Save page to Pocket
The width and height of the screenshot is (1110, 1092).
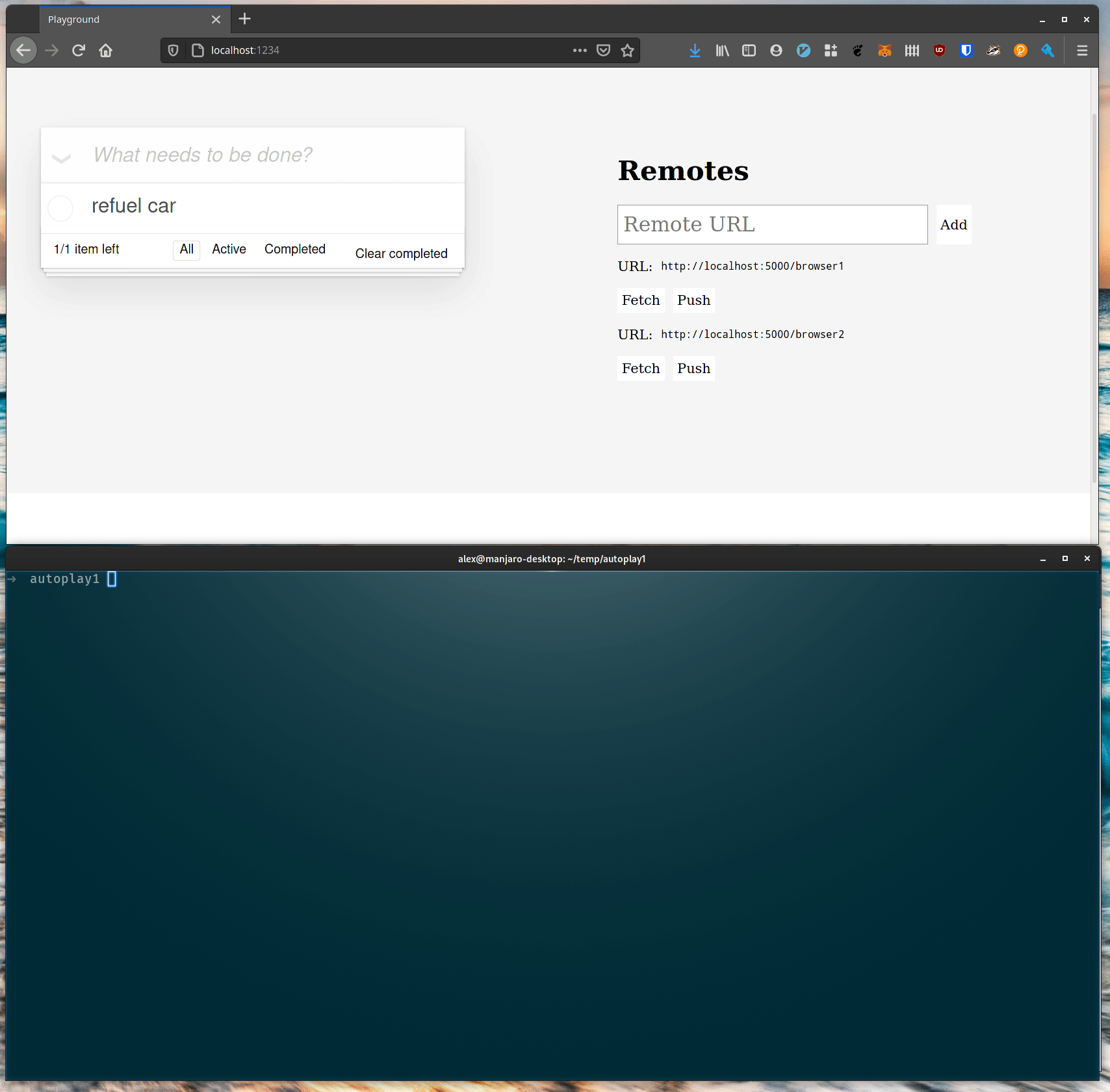[x=603, y=50]
